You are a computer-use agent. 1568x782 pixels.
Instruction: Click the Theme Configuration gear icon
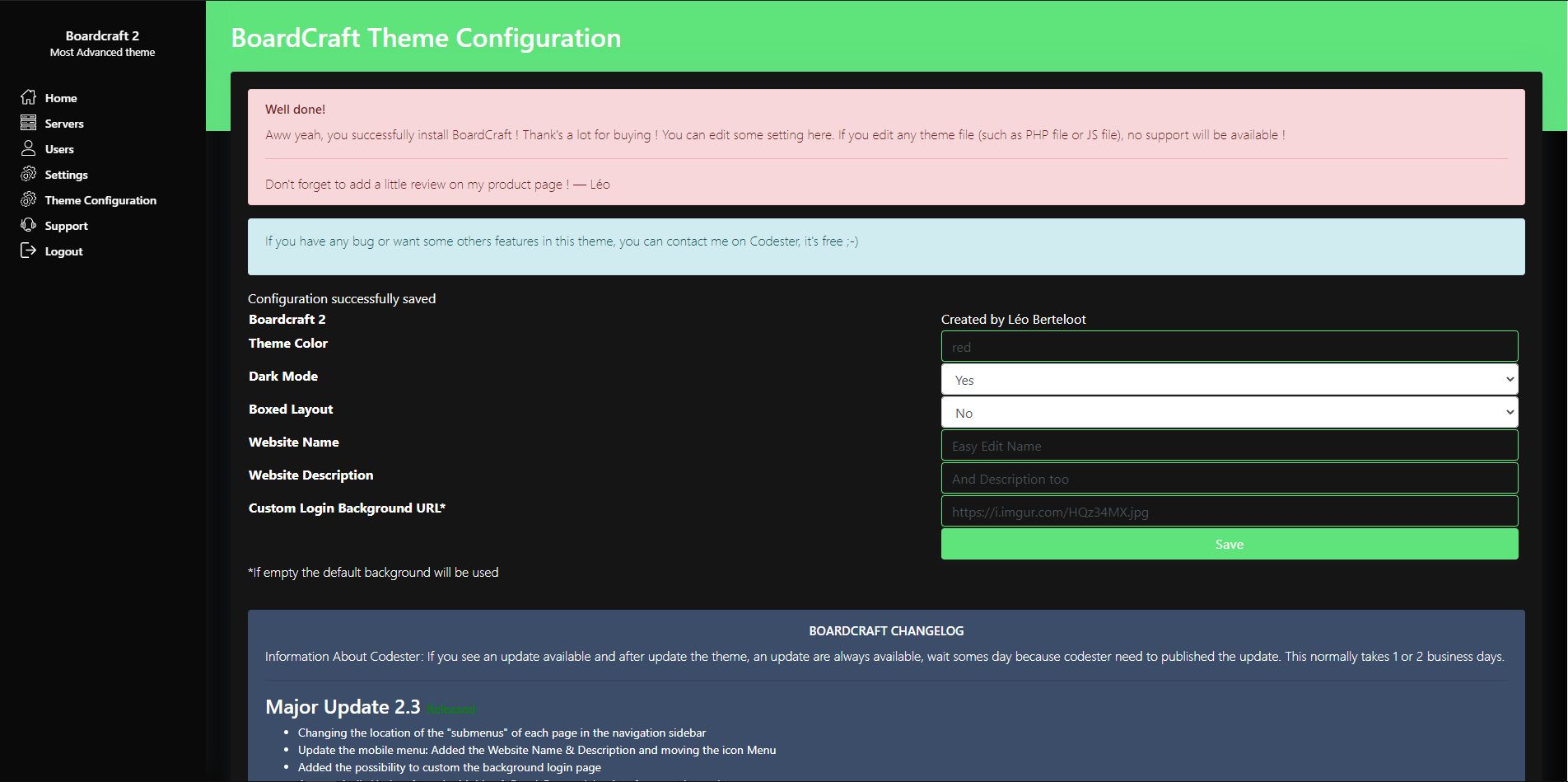28,199
